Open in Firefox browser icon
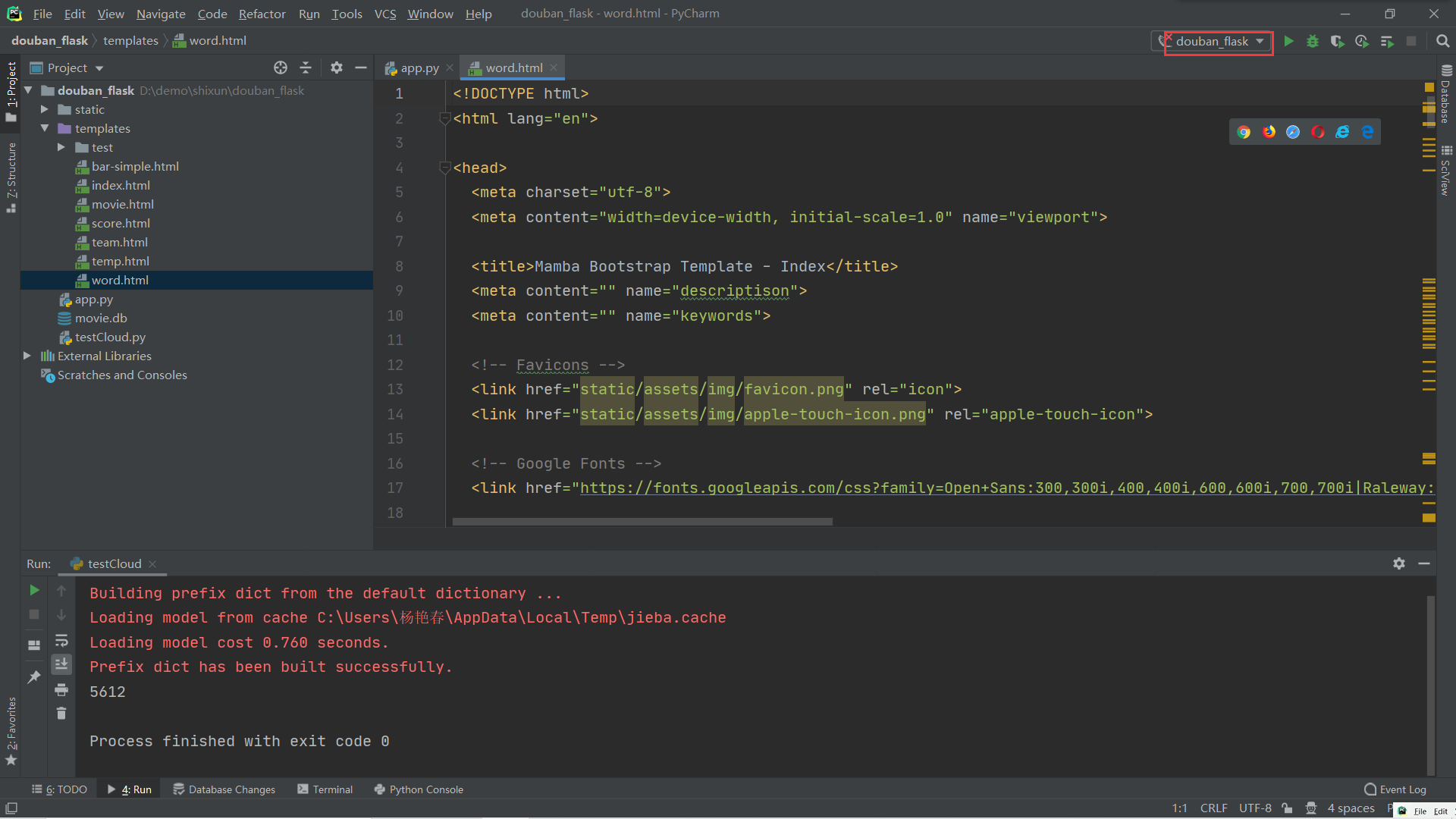The image size is (1456, 819). [1269, 132]
